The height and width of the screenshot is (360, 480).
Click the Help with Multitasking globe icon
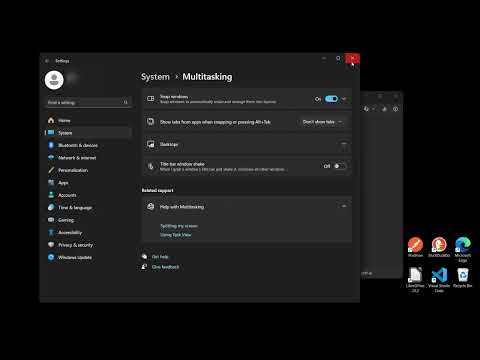151,206
